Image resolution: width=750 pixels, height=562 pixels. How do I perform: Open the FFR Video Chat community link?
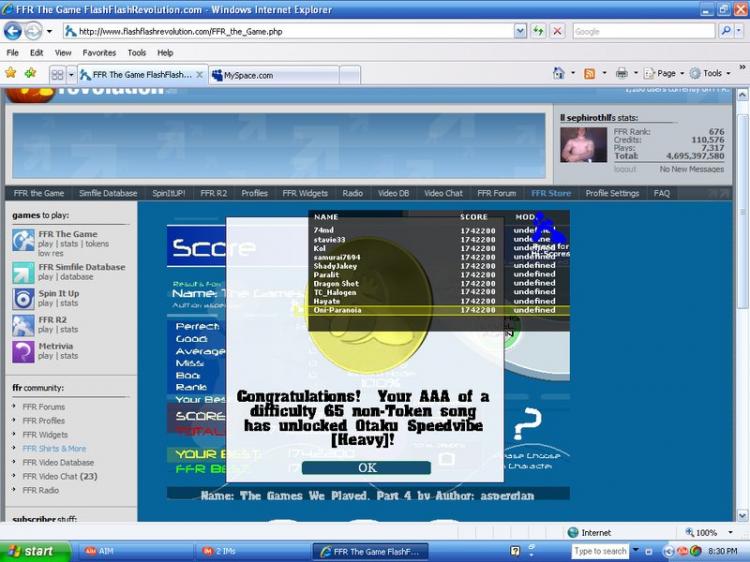tap(58, 477)
